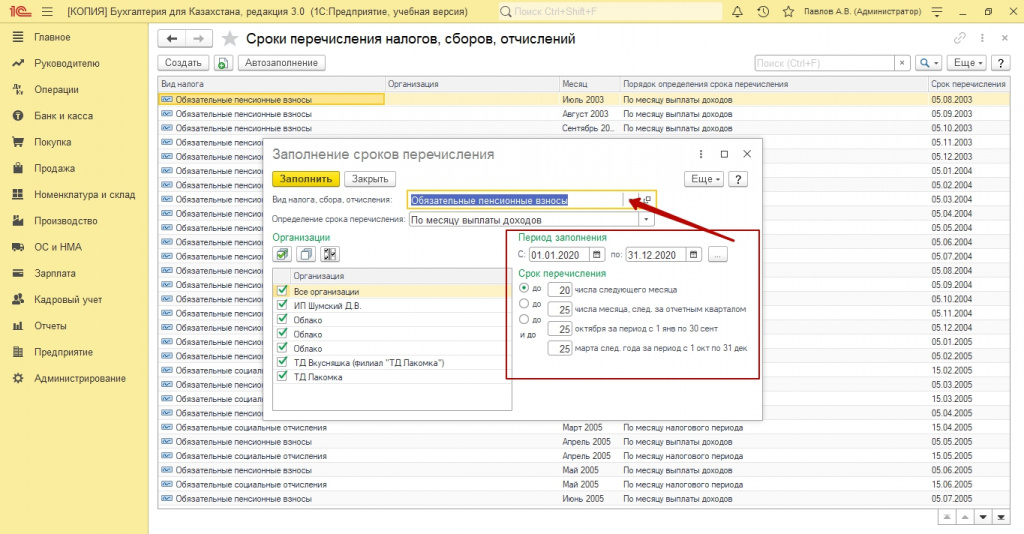Image resolution: width=1024 pixels, height=534 pixels.
Task: Toggle the Все организации checkbox
Action: (x=282, y=291)
